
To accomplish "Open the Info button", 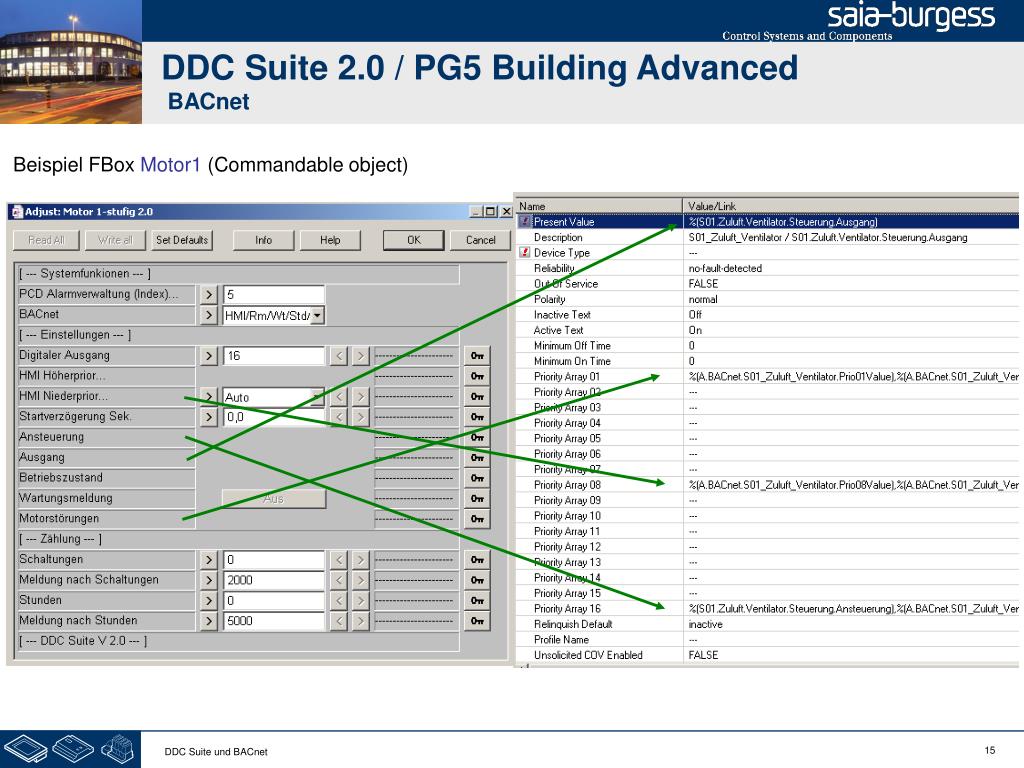I will [263, 240].
